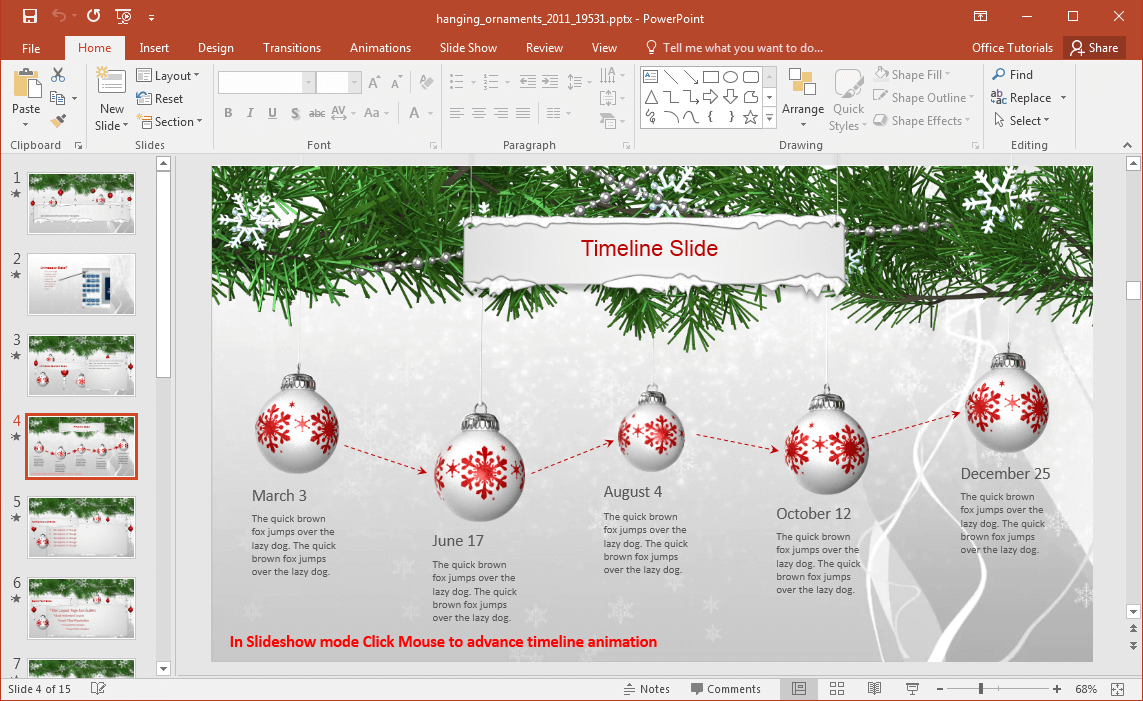The width and height of the screenshot is (1143, 701).
Task: Open the Section dropdown
Action: 169,122
